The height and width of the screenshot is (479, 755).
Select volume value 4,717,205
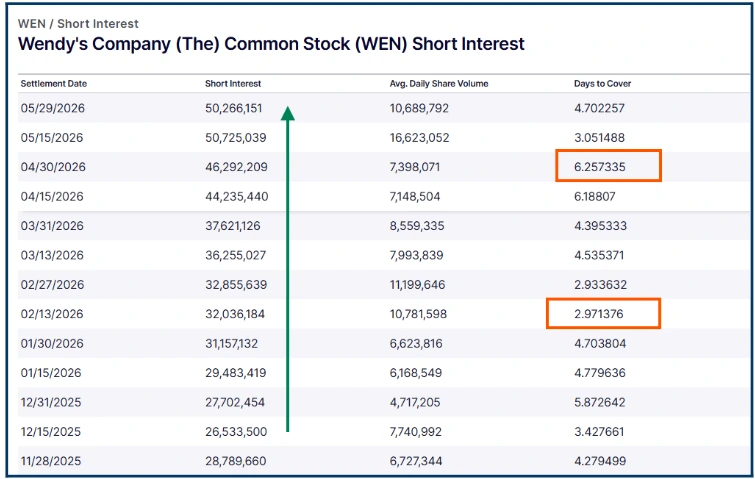415,402
